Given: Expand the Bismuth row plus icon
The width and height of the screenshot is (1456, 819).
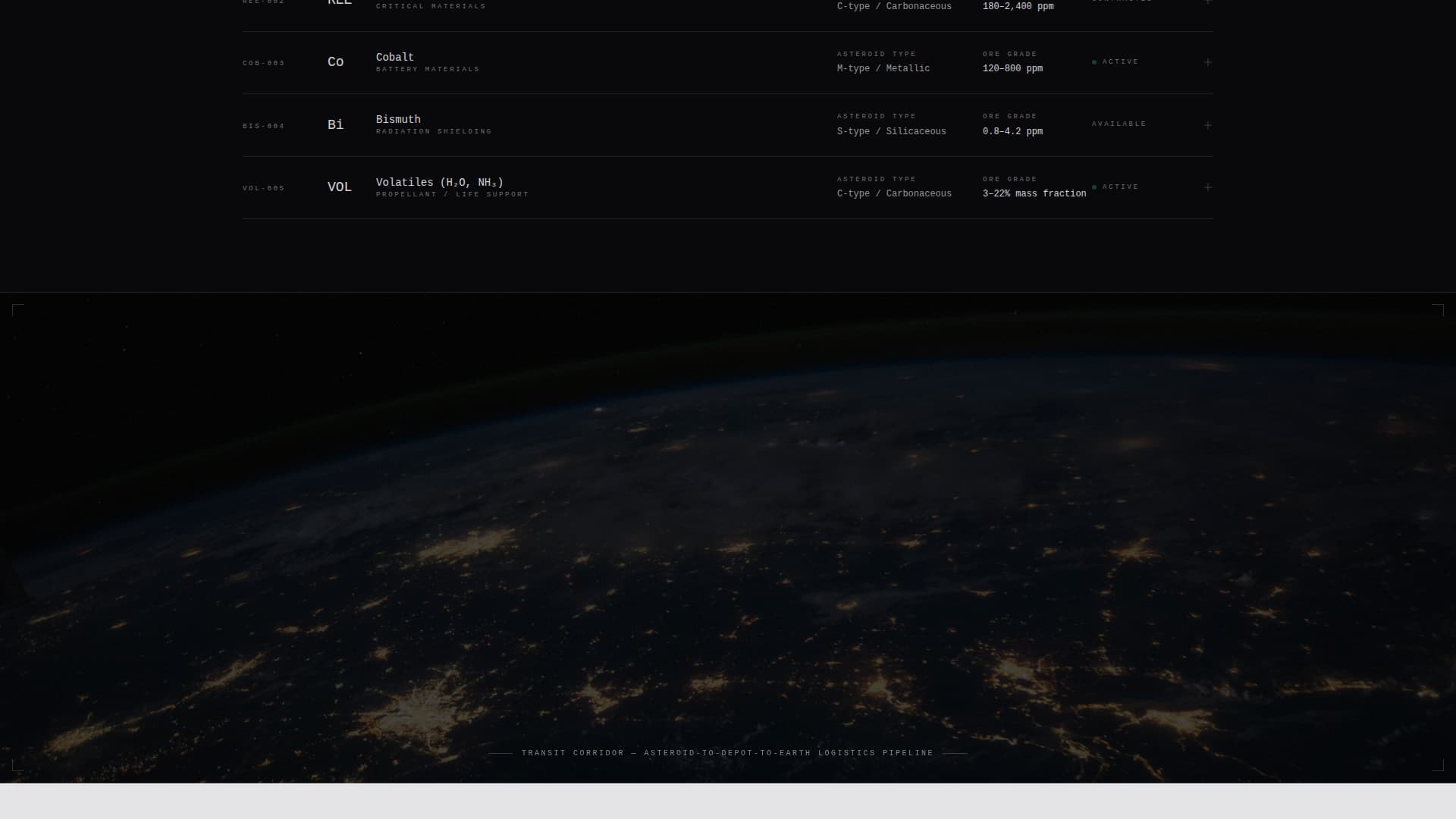Looking at the screenshot, I should (x=1208, y=125).
